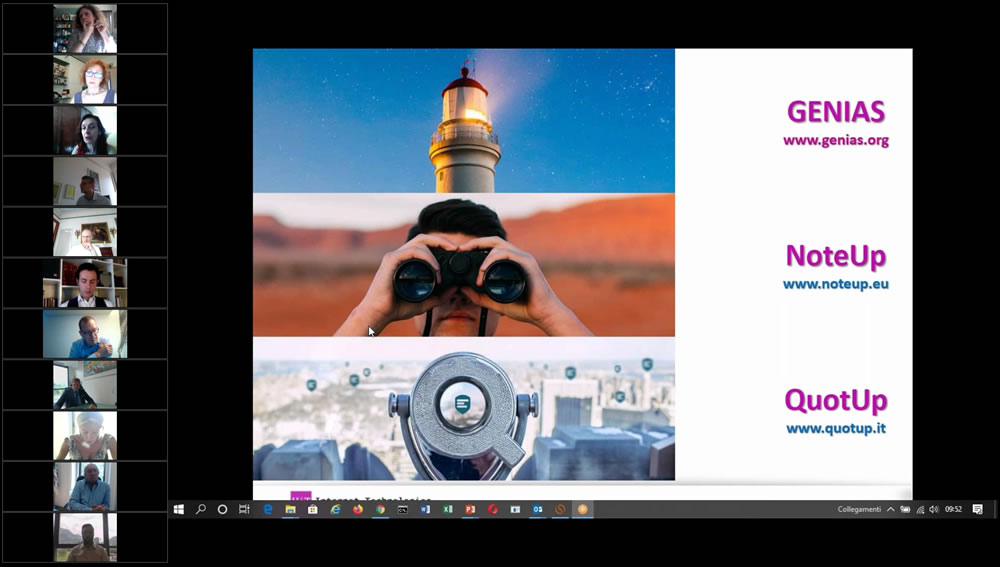1000x567 pixels.
Task: Open Command Prompt from the taskbar
Action: [x=402, y=509]
